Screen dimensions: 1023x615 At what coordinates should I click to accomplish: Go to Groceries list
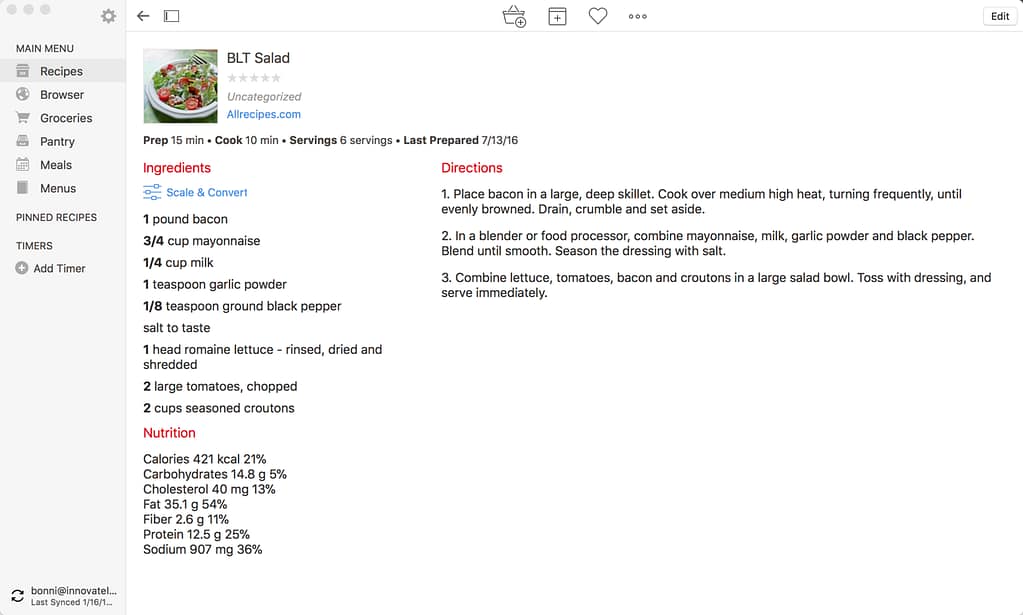click(66, 118)
